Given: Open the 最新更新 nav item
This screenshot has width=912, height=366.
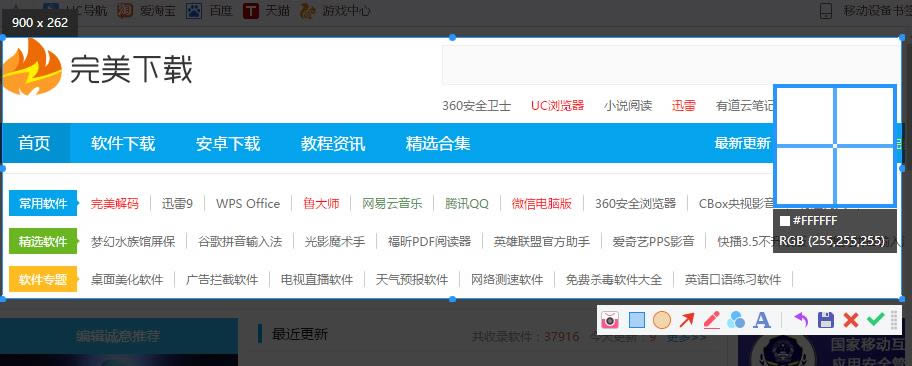Looking at the screenshot, I should click(x=742, y=143).
